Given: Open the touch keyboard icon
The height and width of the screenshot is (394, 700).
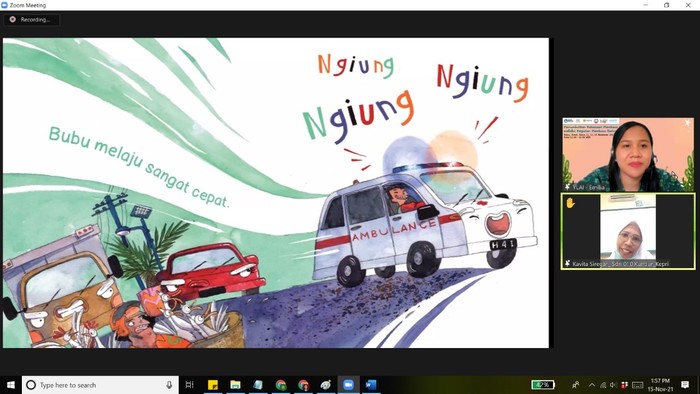Looking at the screenshot, I should [x=638, y=385].
